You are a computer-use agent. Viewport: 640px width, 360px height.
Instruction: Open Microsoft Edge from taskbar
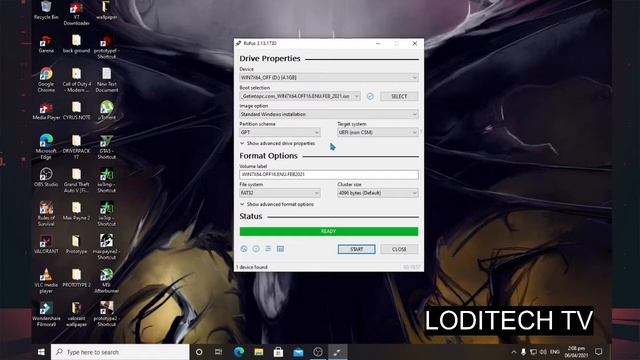point(239,352)
